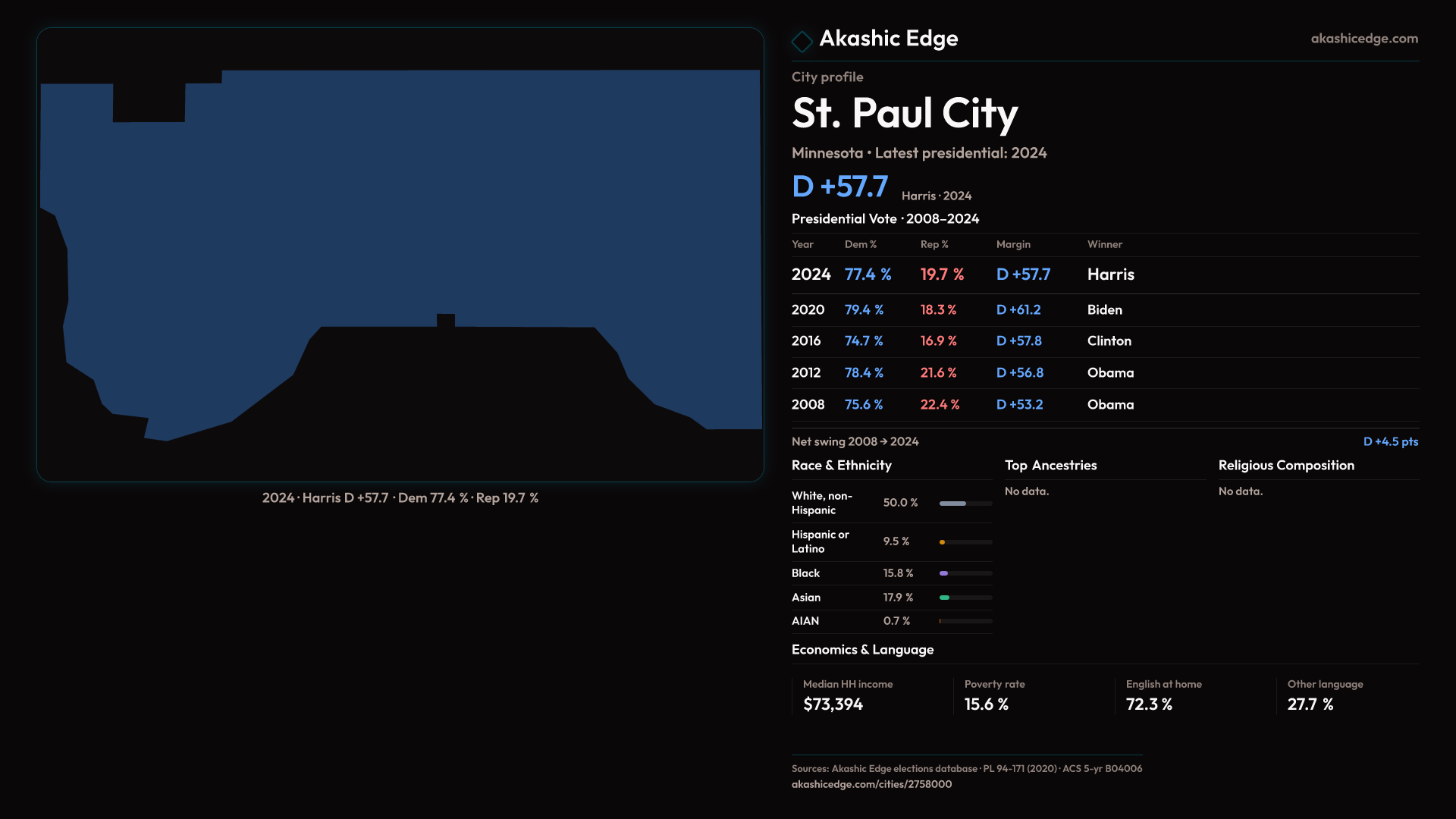Click the D +57.7 headline margin figure
The height and width of the screenshot is (819, 1456).
point(839,187)
